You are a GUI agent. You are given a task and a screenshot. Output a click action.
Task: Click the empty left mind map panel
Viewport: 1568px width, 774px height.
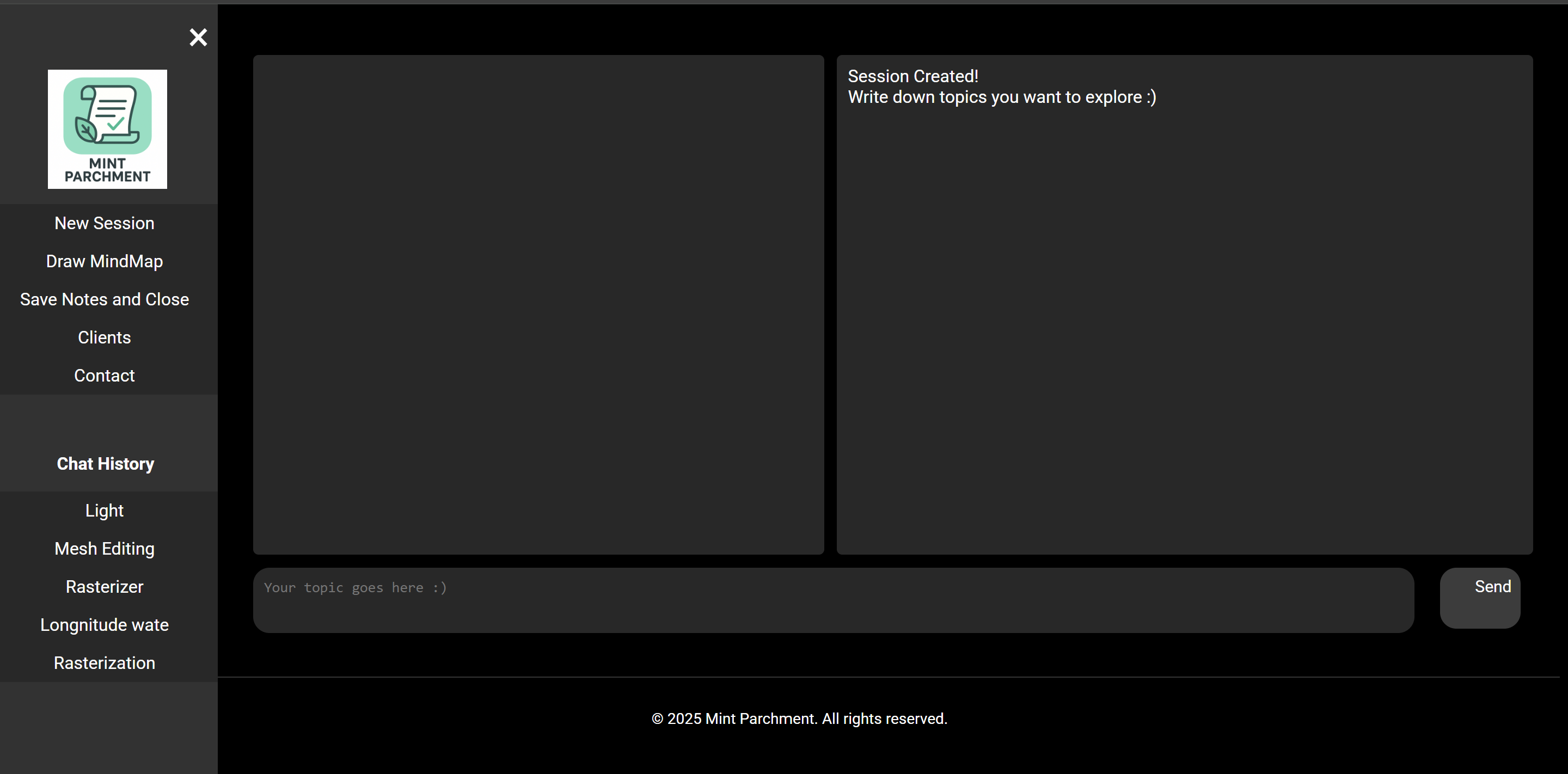click(538, 304)
